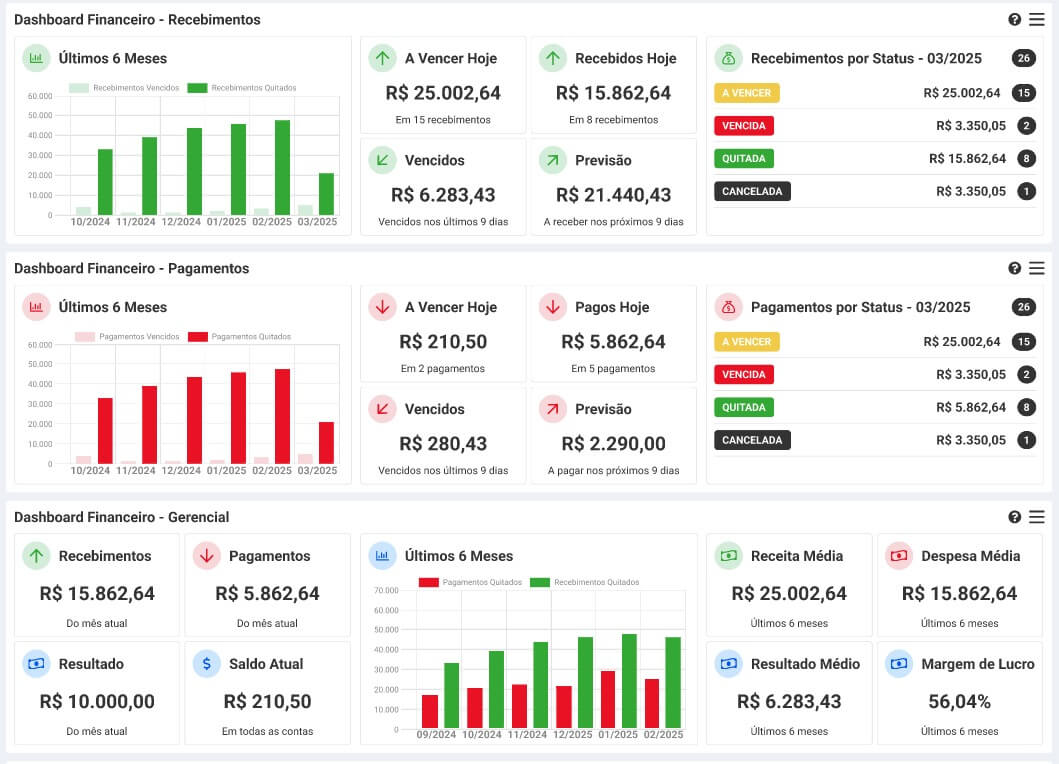This screenshot has width=1059, height=764.
Task: Open the Gerencial dashboard hamburger menu
Action: click(x=1037, y=517)
